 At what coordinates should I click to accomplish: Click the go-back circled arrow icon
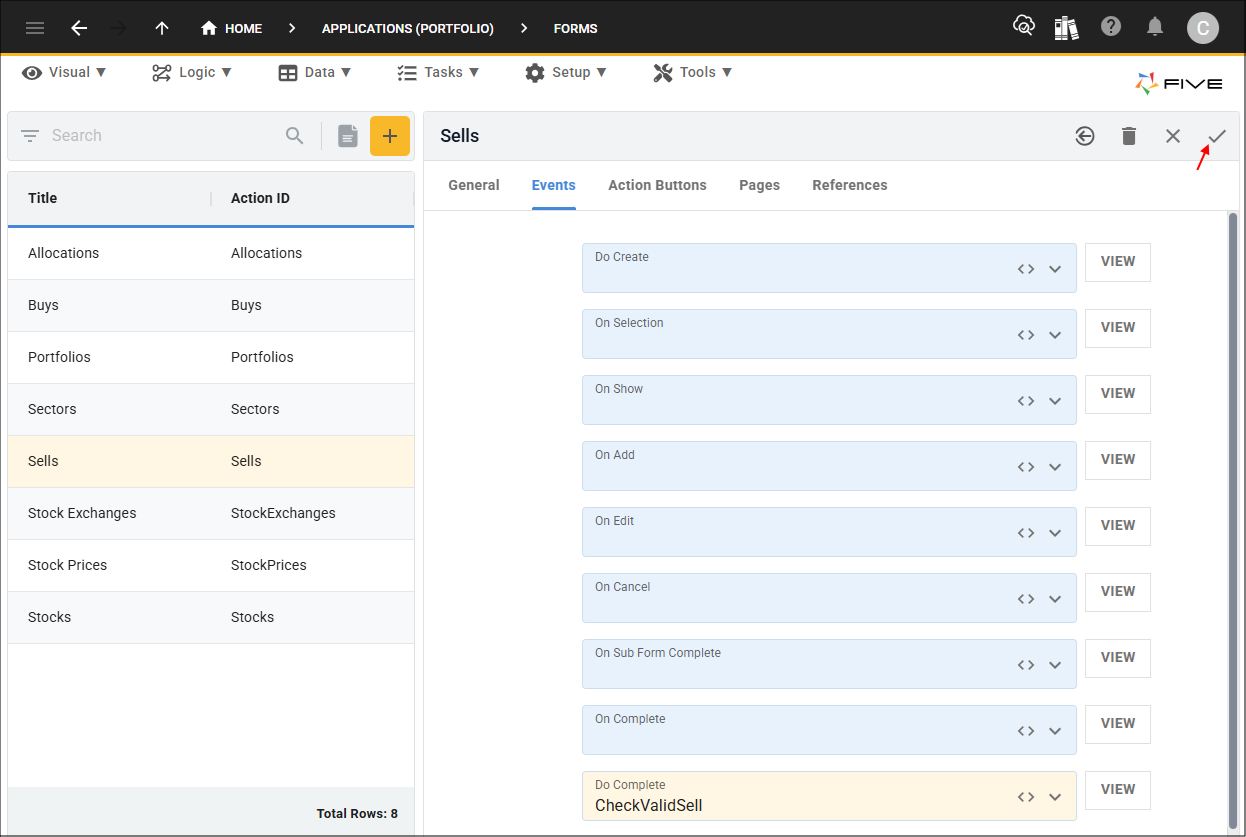click(1085, 136)
